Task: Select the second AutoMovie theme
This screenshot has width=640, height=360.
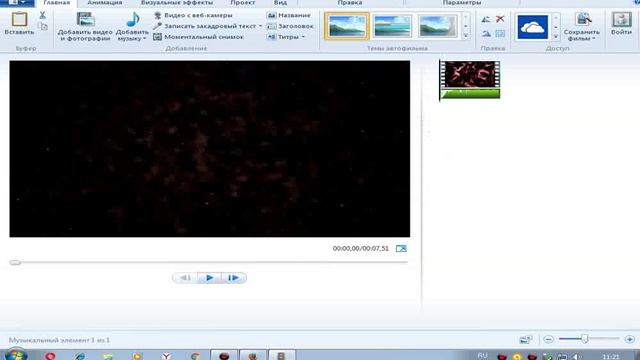Action: pos(392,26)
